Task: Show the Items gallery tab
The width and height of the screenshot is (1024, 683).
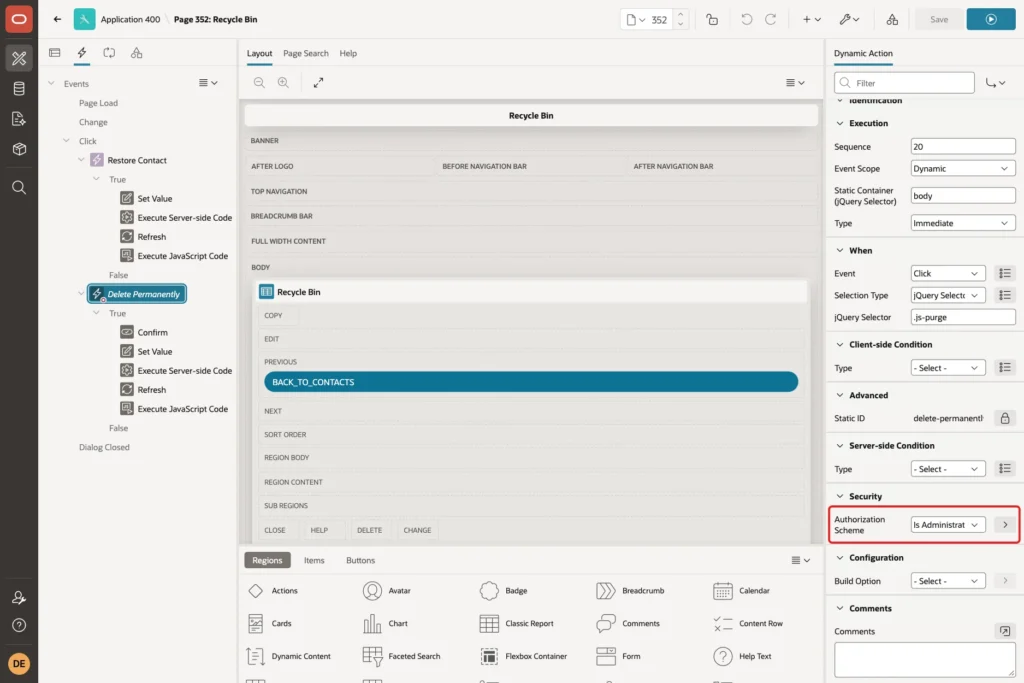Action: click(314, 560)
